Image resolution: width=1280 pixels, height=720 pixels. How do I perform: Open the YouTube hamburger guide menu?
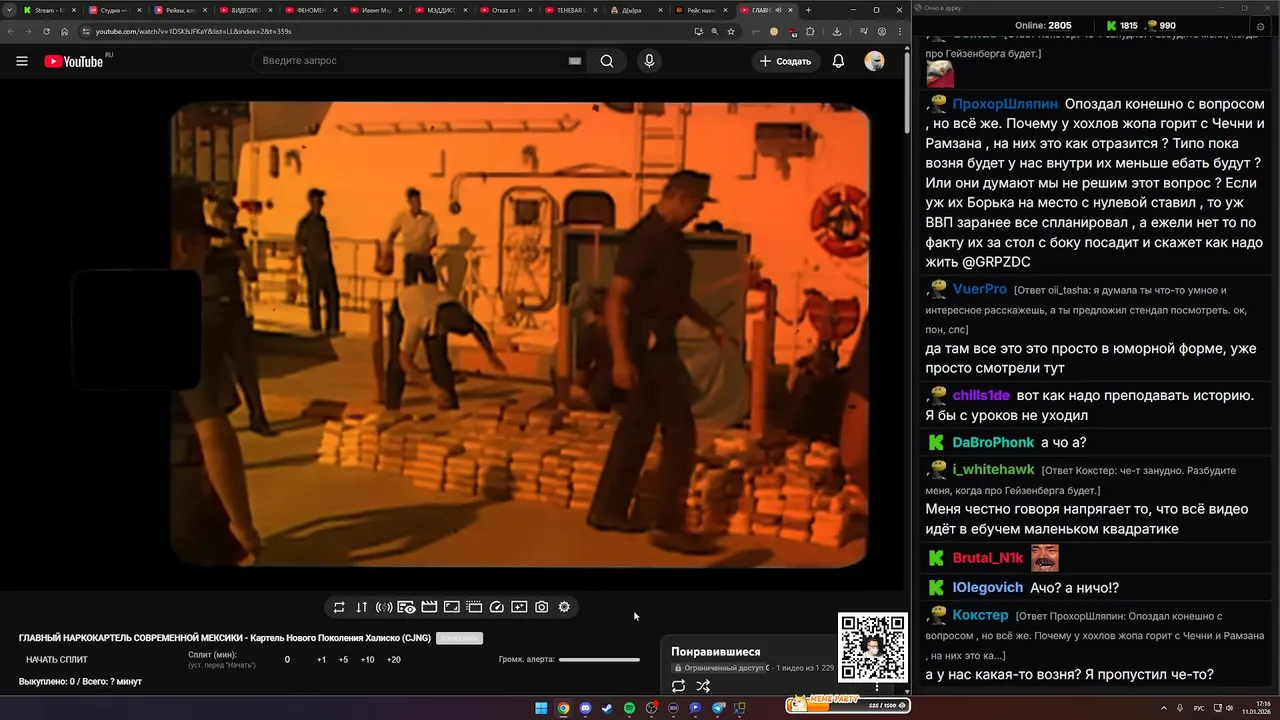22,61
